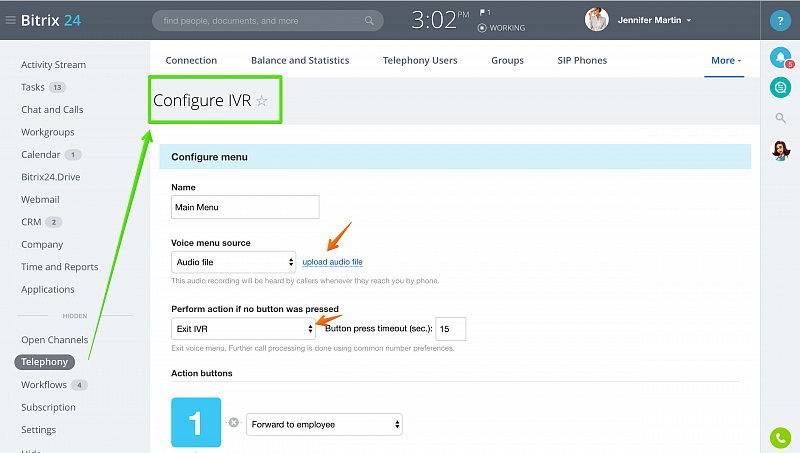Screen dimensions: 800x453
Task: Open the help question mark icon
Action: point(781,20)
